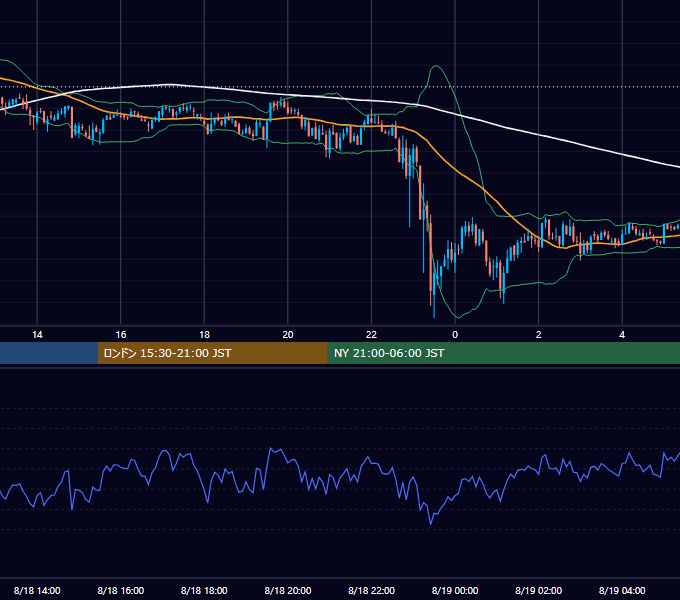
Task: Click the hour label 2 on price chart axis
Action: point(538,335)
